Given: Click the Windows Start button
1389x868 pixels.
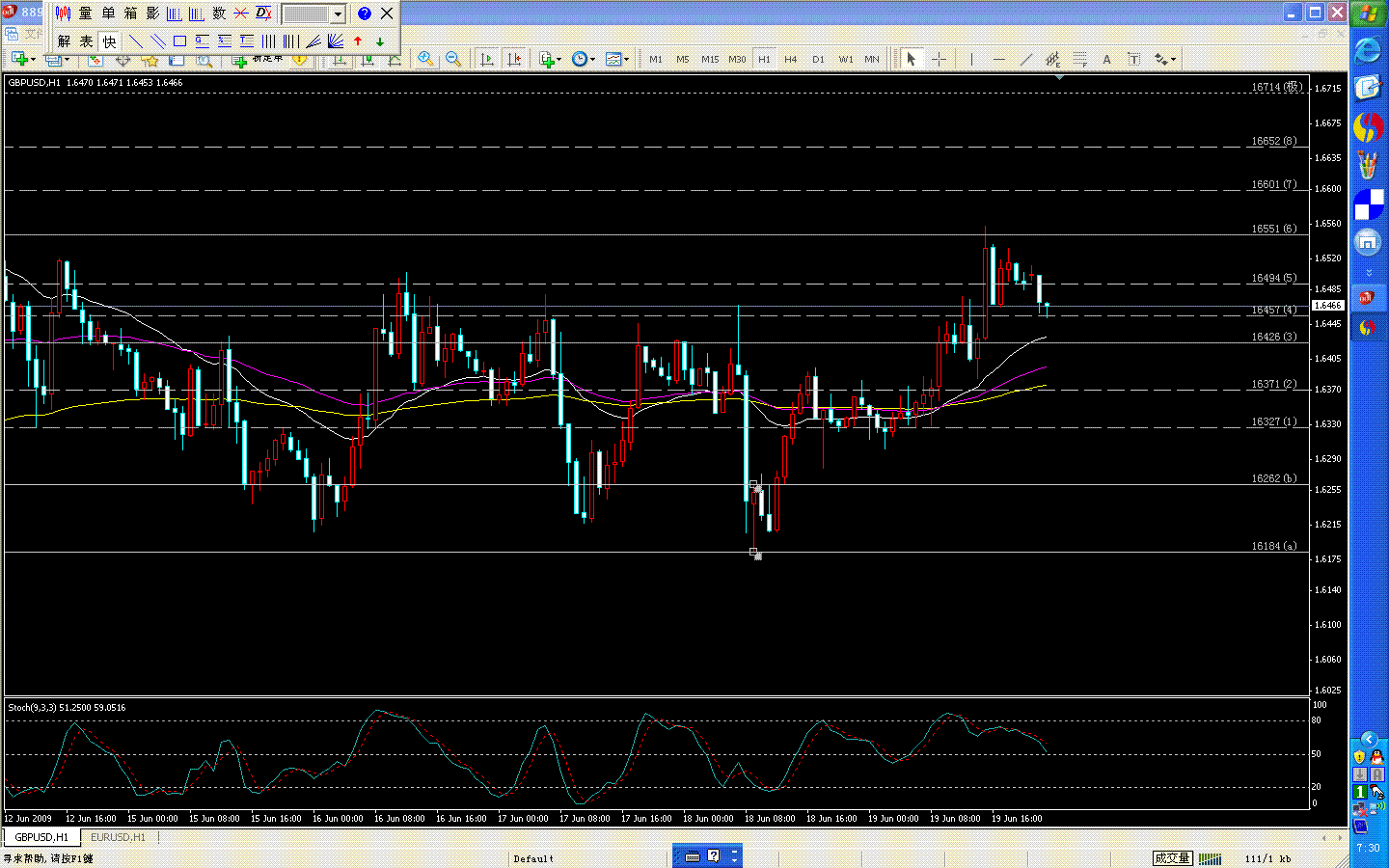Looking at the screenshot, I should pyautogui.click(x=1368, y=14).
